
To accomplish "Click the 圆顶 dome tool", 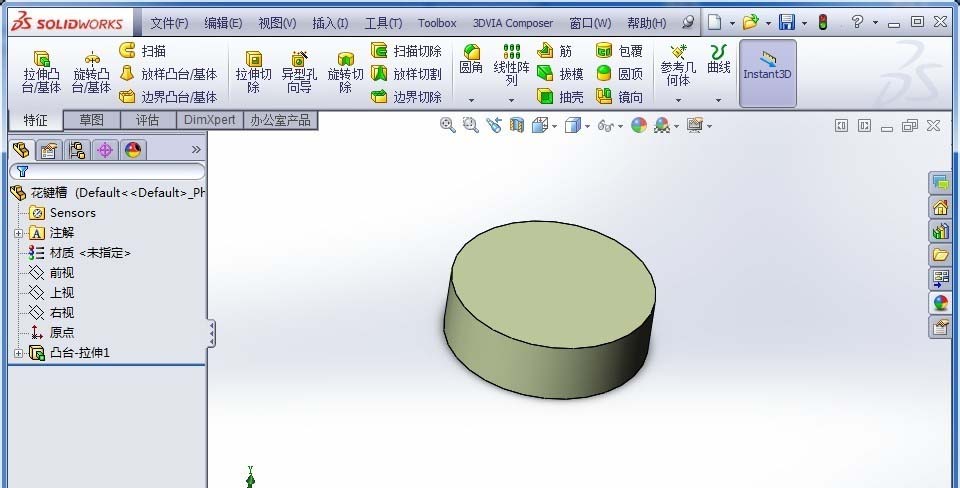I will coord(620,74).
